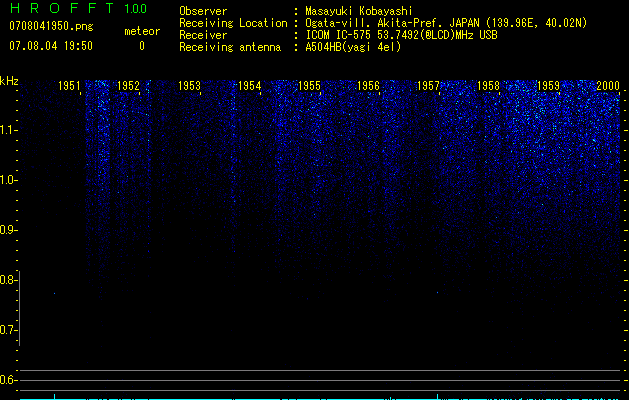This screenshot has width=629, height=400.
Task: Click the kHz axis unit label
Action: tap(9, 81)
